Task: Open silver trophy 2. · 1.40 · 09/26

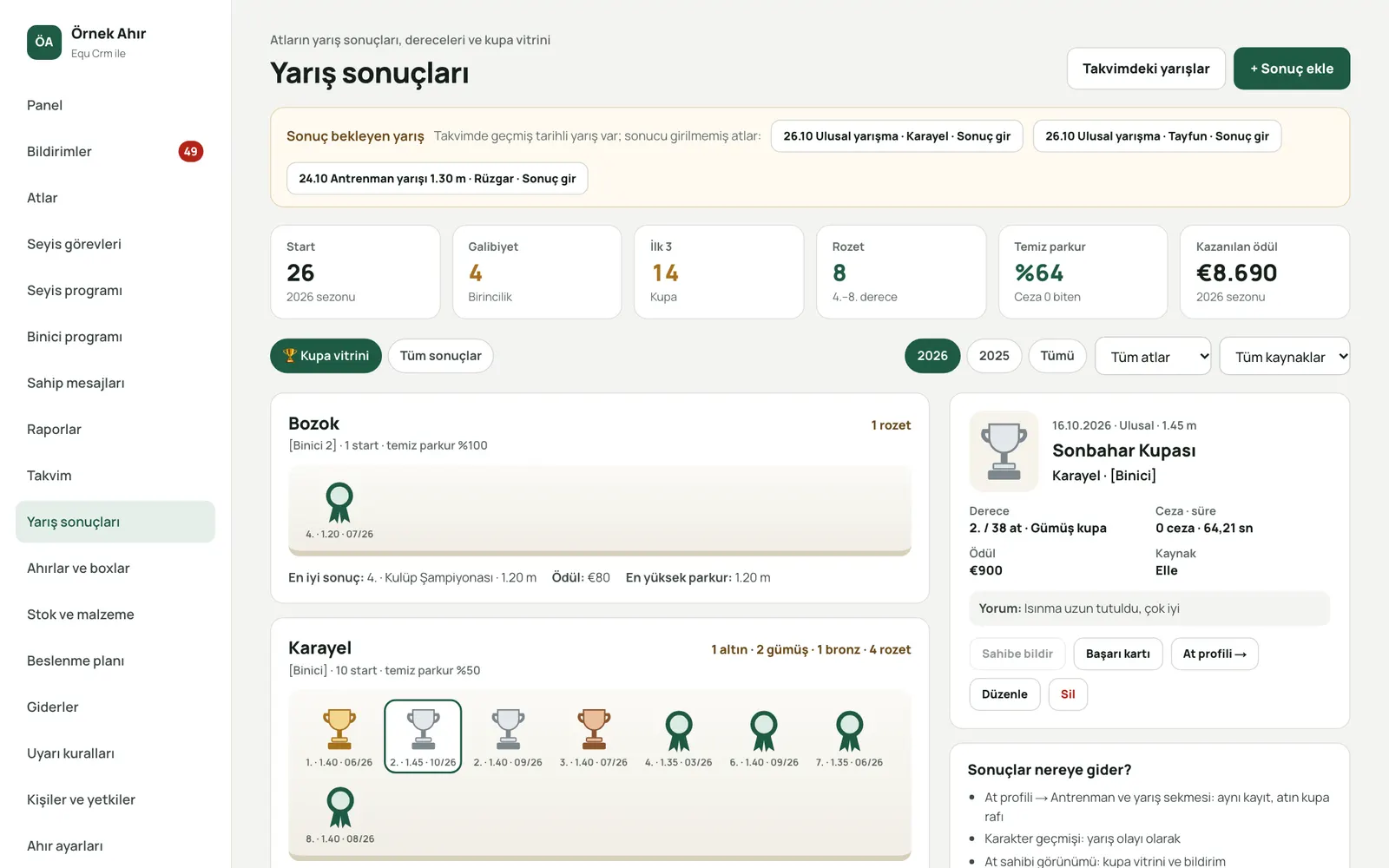Action: 508,736
